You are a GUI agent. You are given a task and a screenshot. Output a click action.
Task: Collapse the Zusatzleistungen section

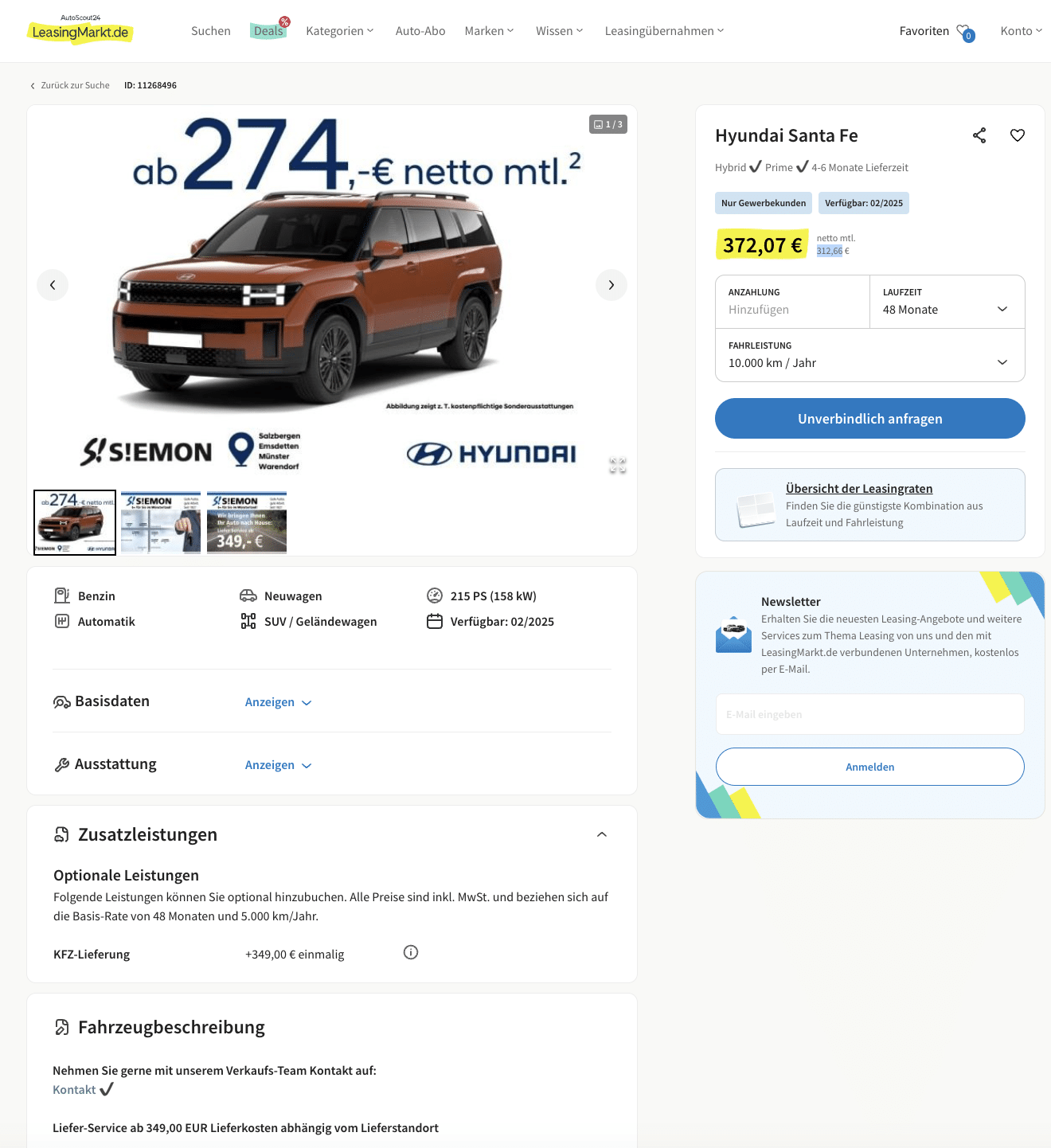pyautogui.click(x=602, y=834)
